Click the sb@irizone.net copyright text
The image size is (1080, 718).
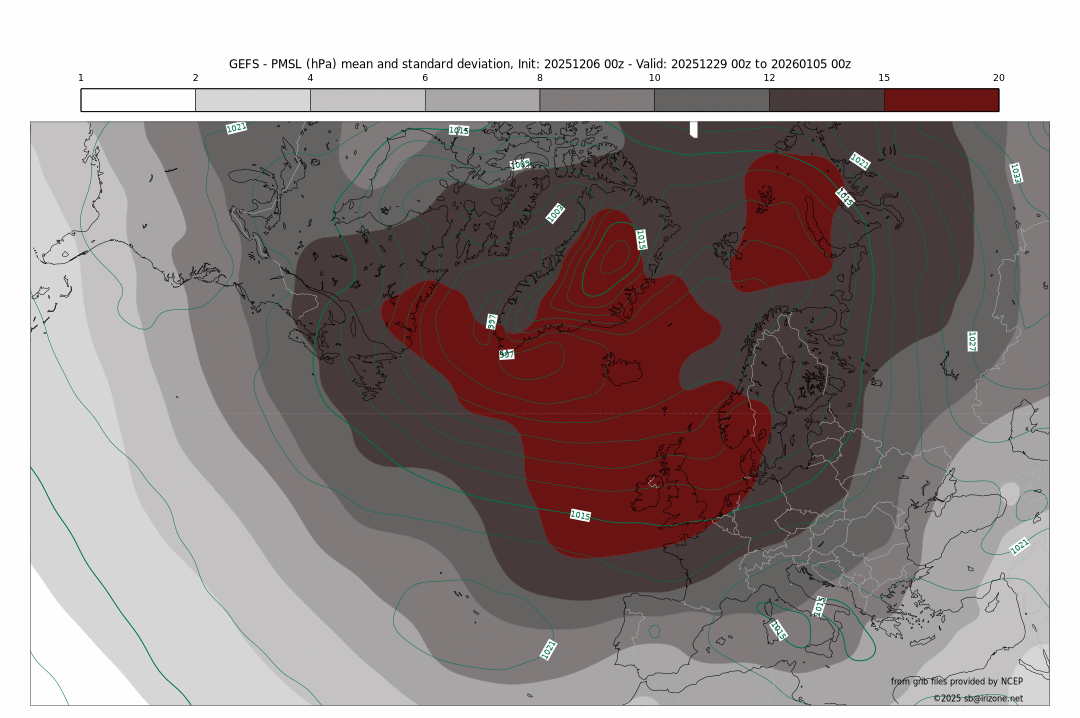tap(977, 698)
